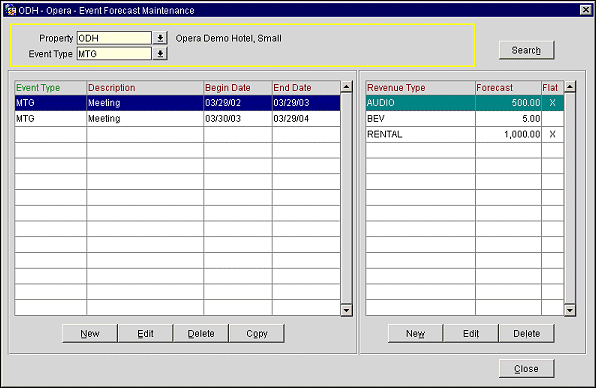Click Delete under the revenue type grid
The width and height of the screenshot is (596, 388).
pos(526,333)
